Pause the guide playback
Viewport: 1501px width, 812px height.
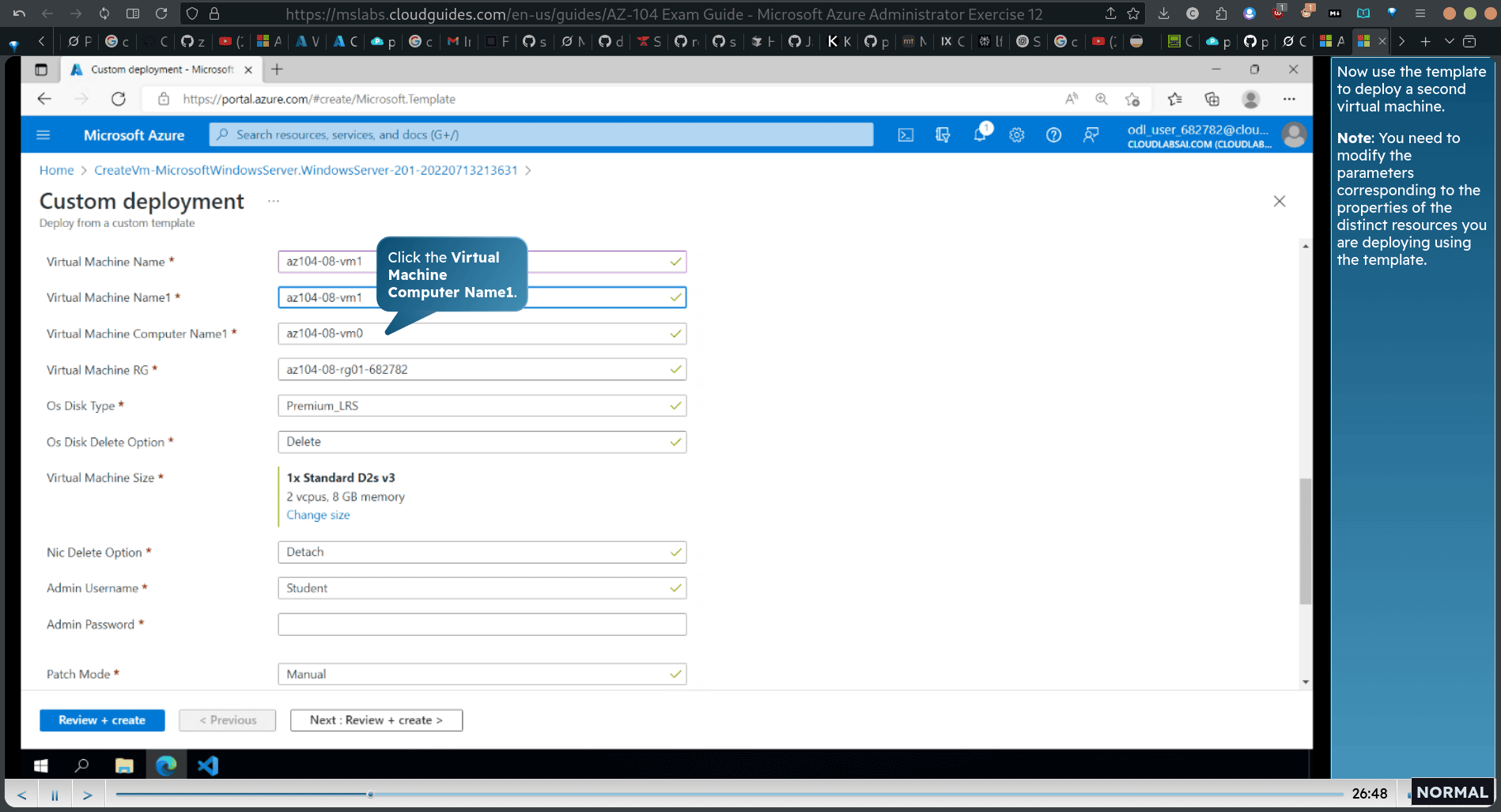point(55,795)
